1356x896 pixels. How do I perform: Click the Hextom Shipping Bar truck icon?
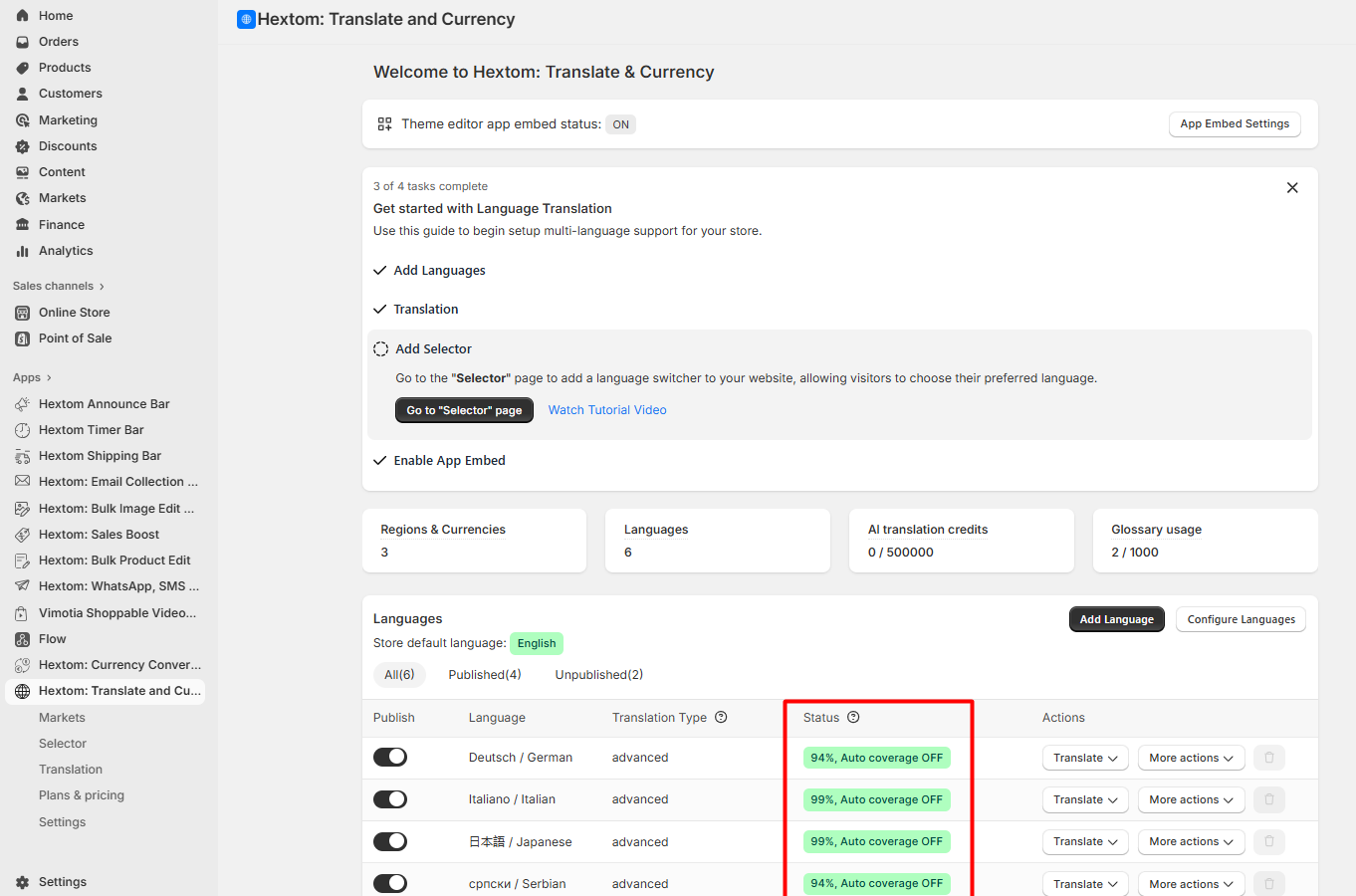[x=22, y=456]
